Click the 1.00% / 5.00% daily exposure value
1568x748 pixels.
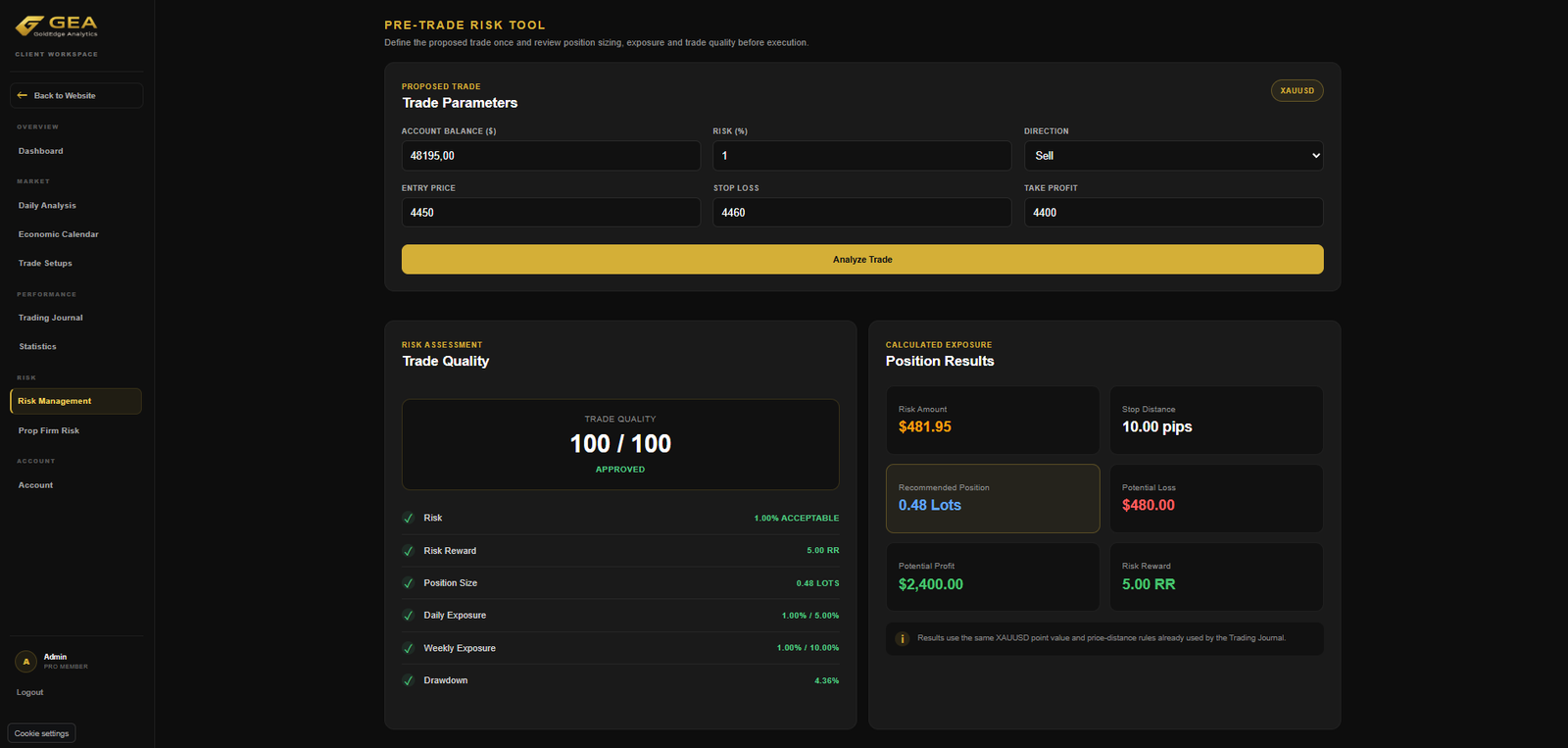click(810, 616)
